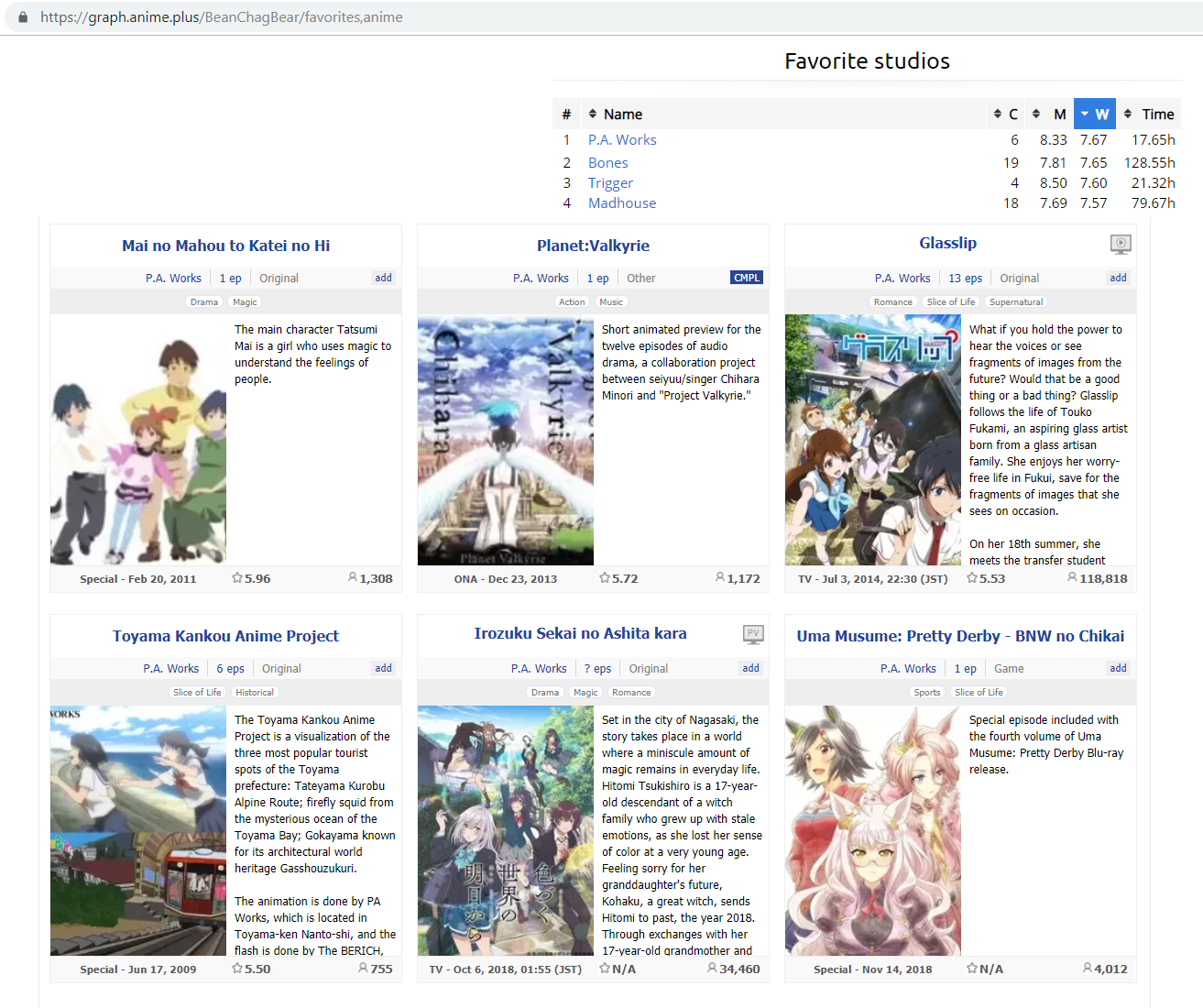Open Uma Musume BNW no Chikai title
The width and height of the screenshot is (1203, 1008).
(x=960, y=636)
